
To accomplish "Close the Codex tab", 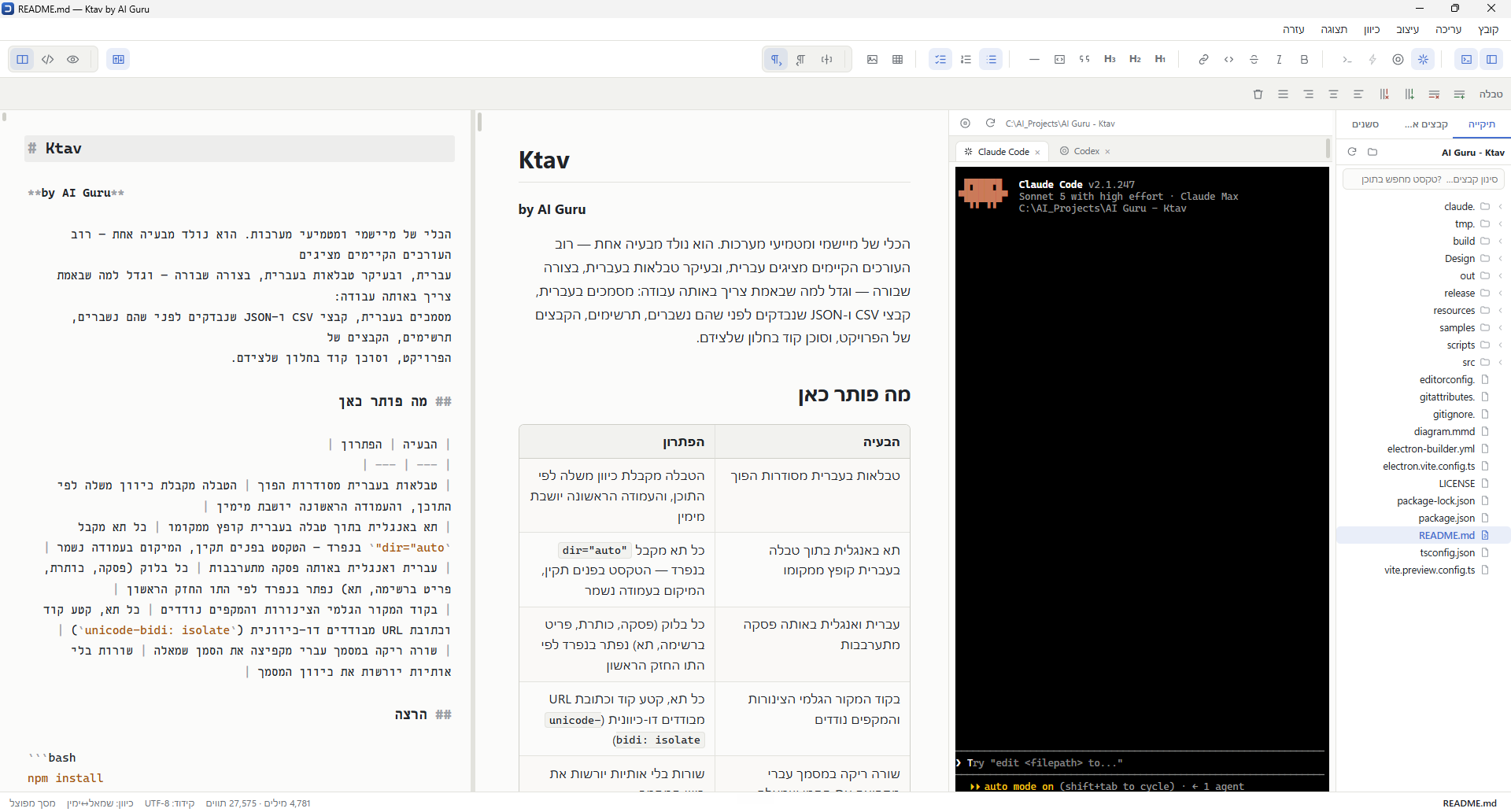I will tap(1107, 152).
